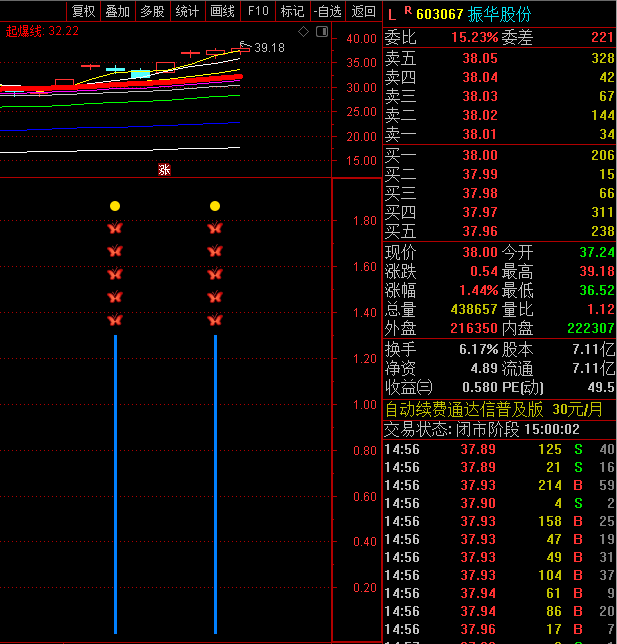617x644 pixels.
Task: Click the L badge before the stock code
Action: tap(391, 14)
